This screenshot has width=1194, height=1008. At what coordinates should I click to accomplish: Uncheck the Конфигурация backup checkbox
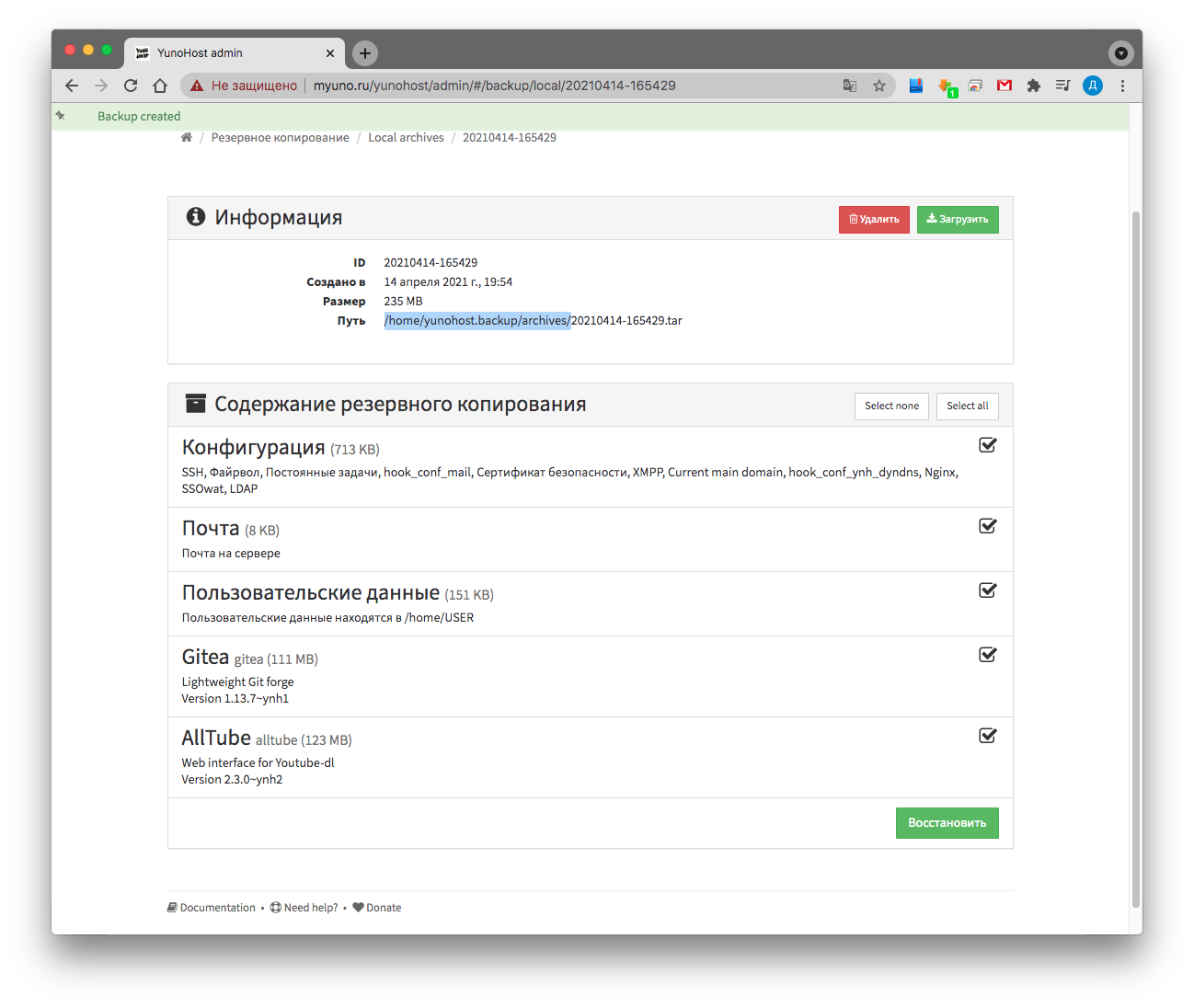coord(988,445)
